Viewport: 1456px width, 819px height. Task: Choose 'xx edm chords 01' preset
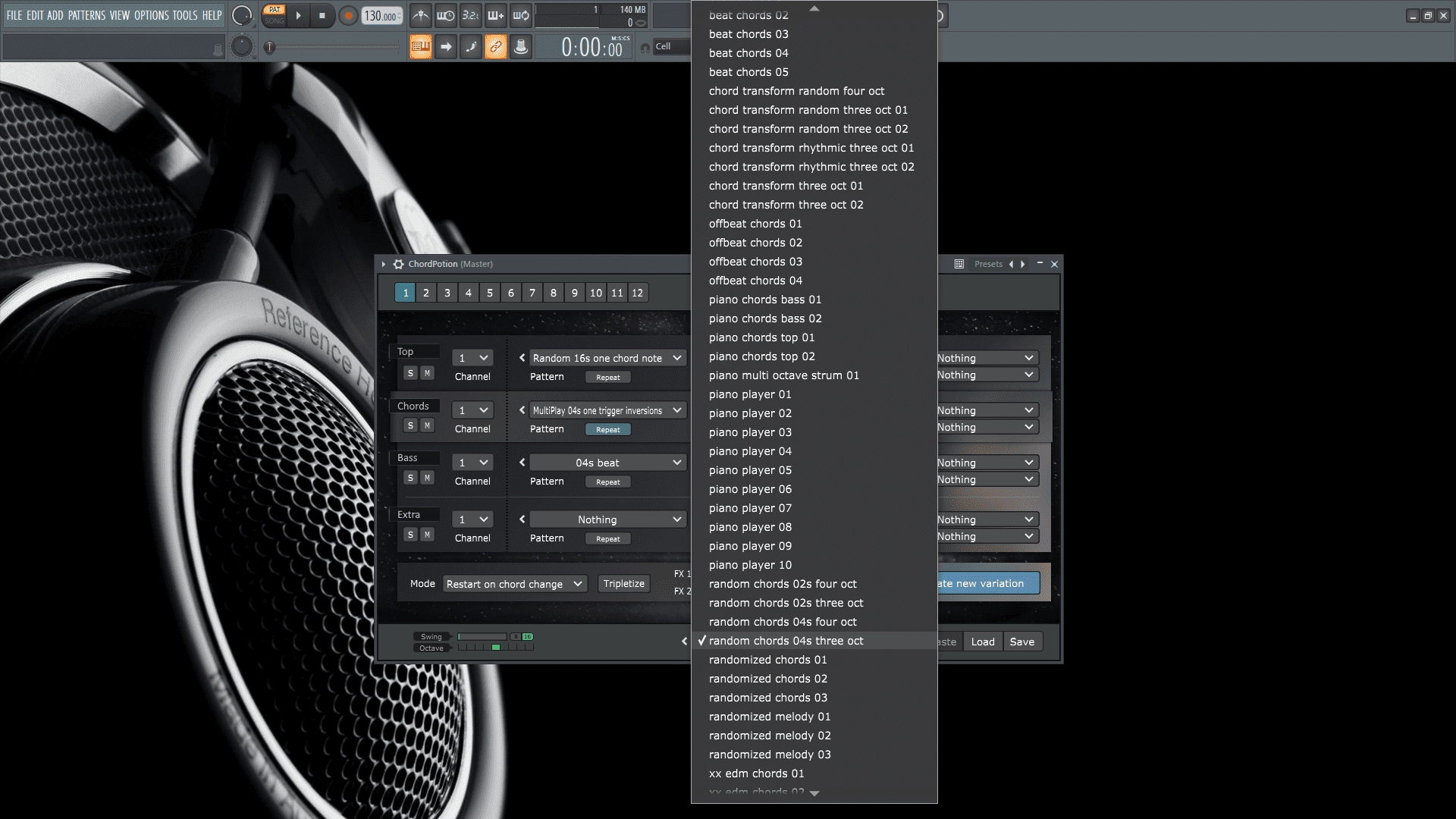point(814,773)
